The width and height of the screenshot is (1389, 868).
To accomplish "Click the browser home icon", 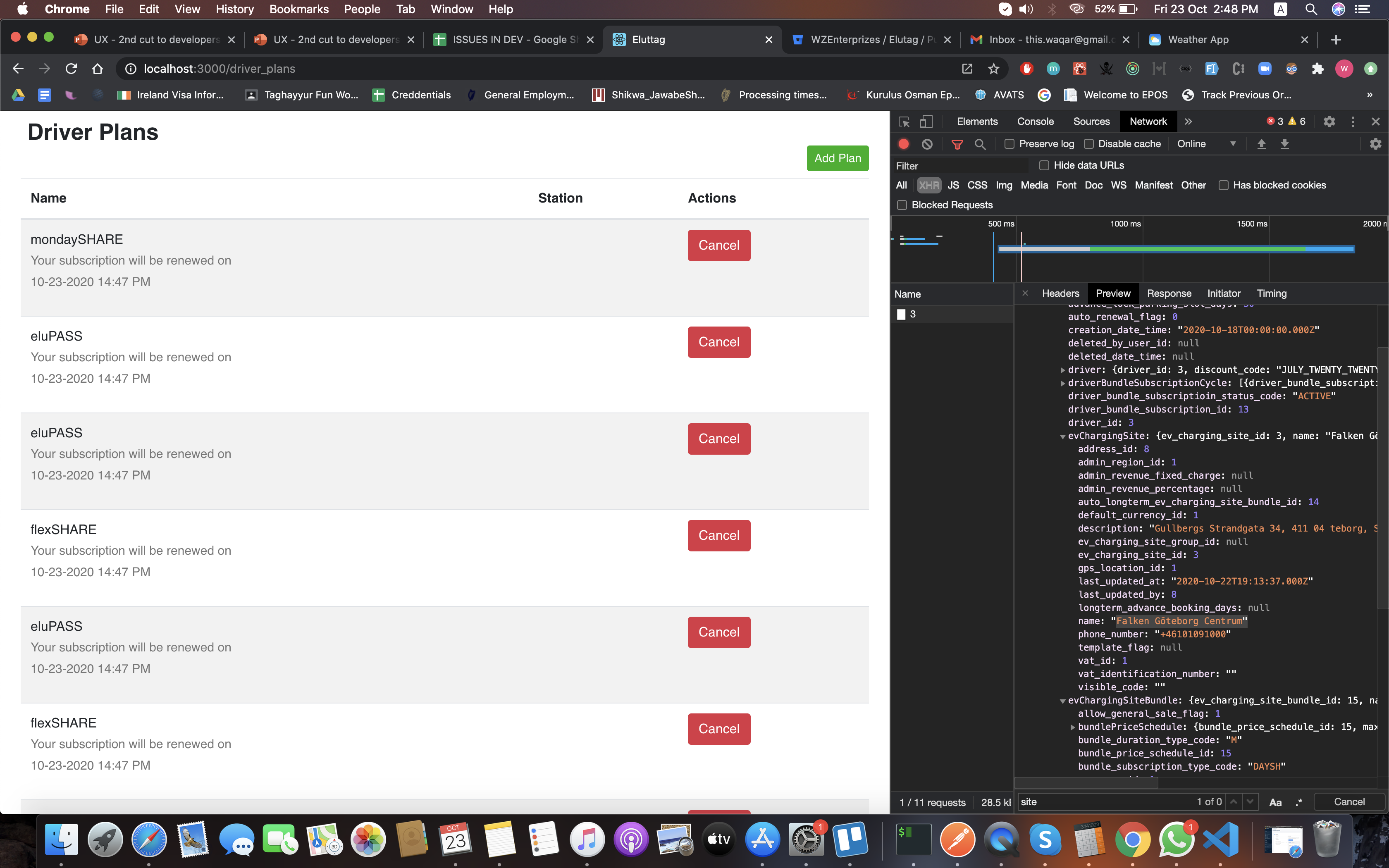I will (98, 69).
